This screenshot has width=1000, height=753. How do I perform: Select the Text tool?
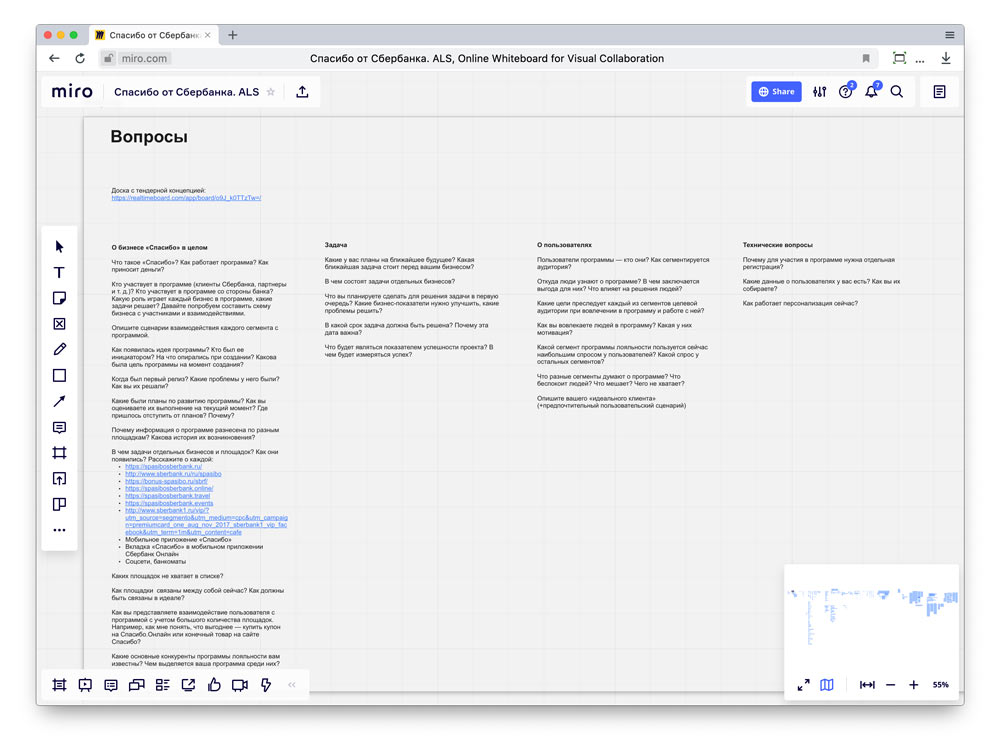[x=59, y=272]
